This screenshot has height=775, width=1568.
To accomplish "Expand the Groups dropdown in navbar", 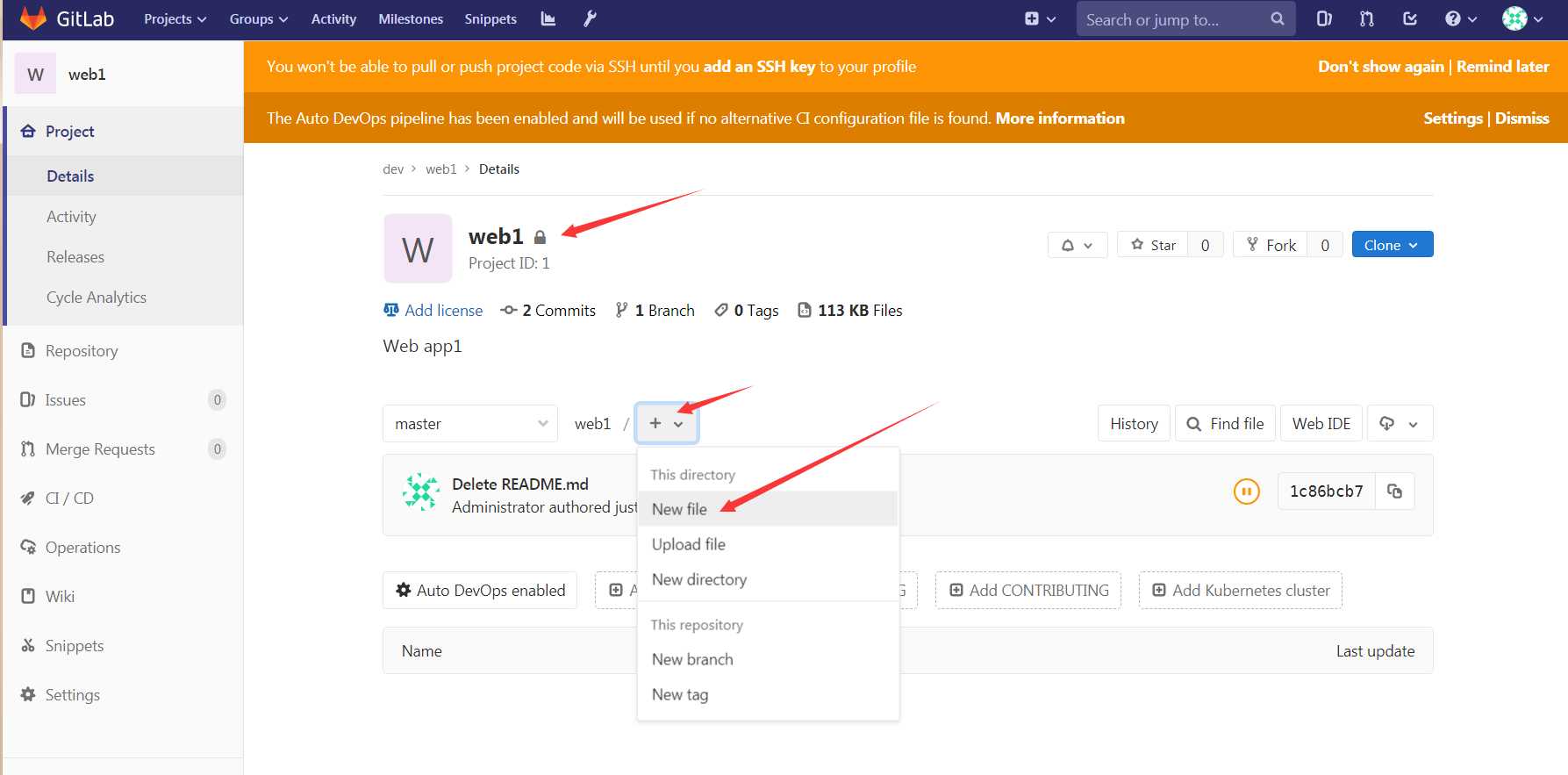I will pyautogui.click(x=259, y=18).
